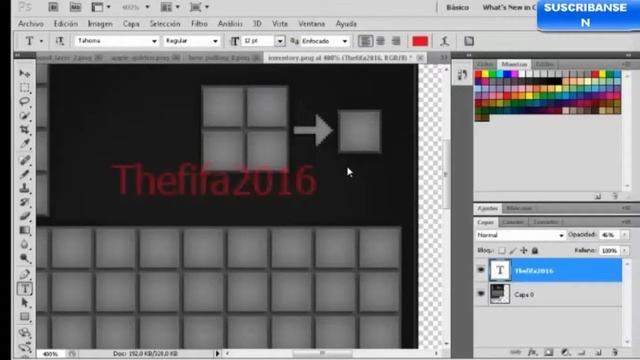Launch Mini Bridge from the application bar
The height and width of the screenshot is (360, 640).
coord(75,7)
